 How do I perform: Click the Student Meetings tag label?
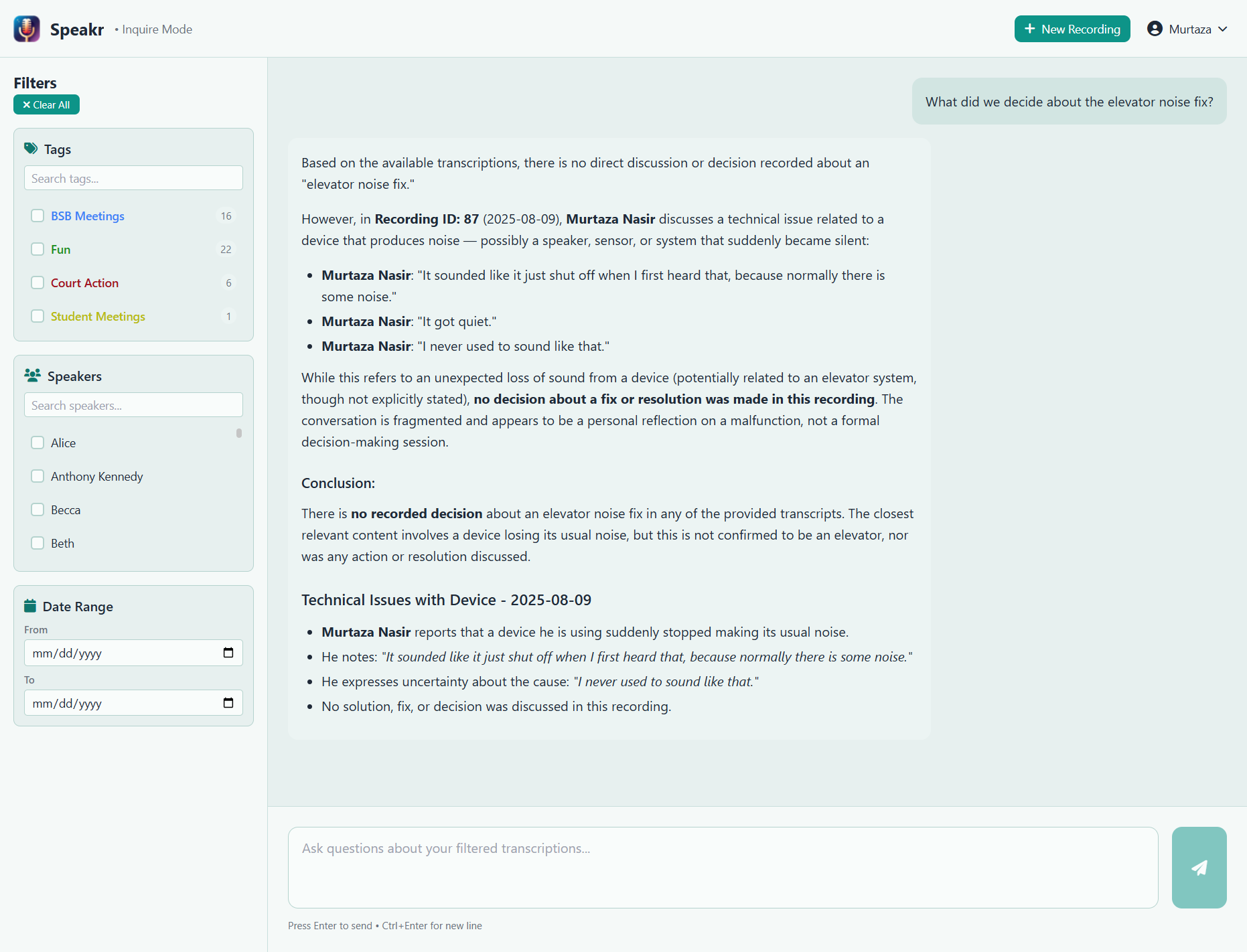[x=98, y=316]
